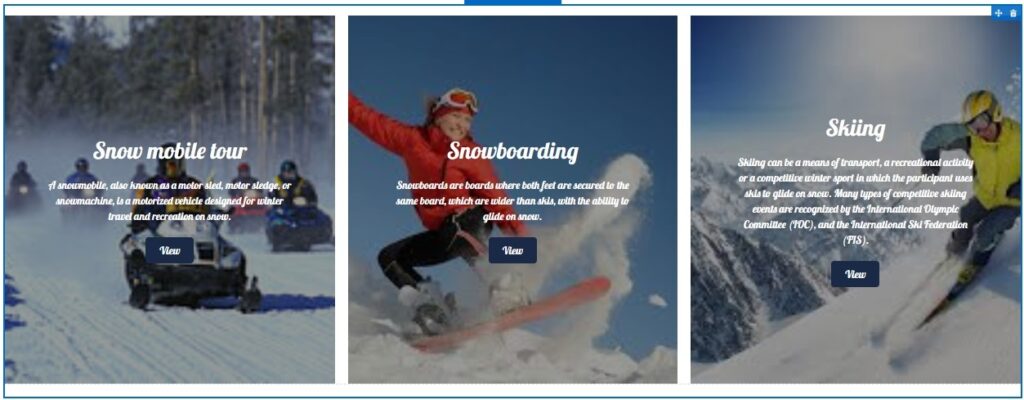Select the Snow mobile tour heading

coord(170,151)
